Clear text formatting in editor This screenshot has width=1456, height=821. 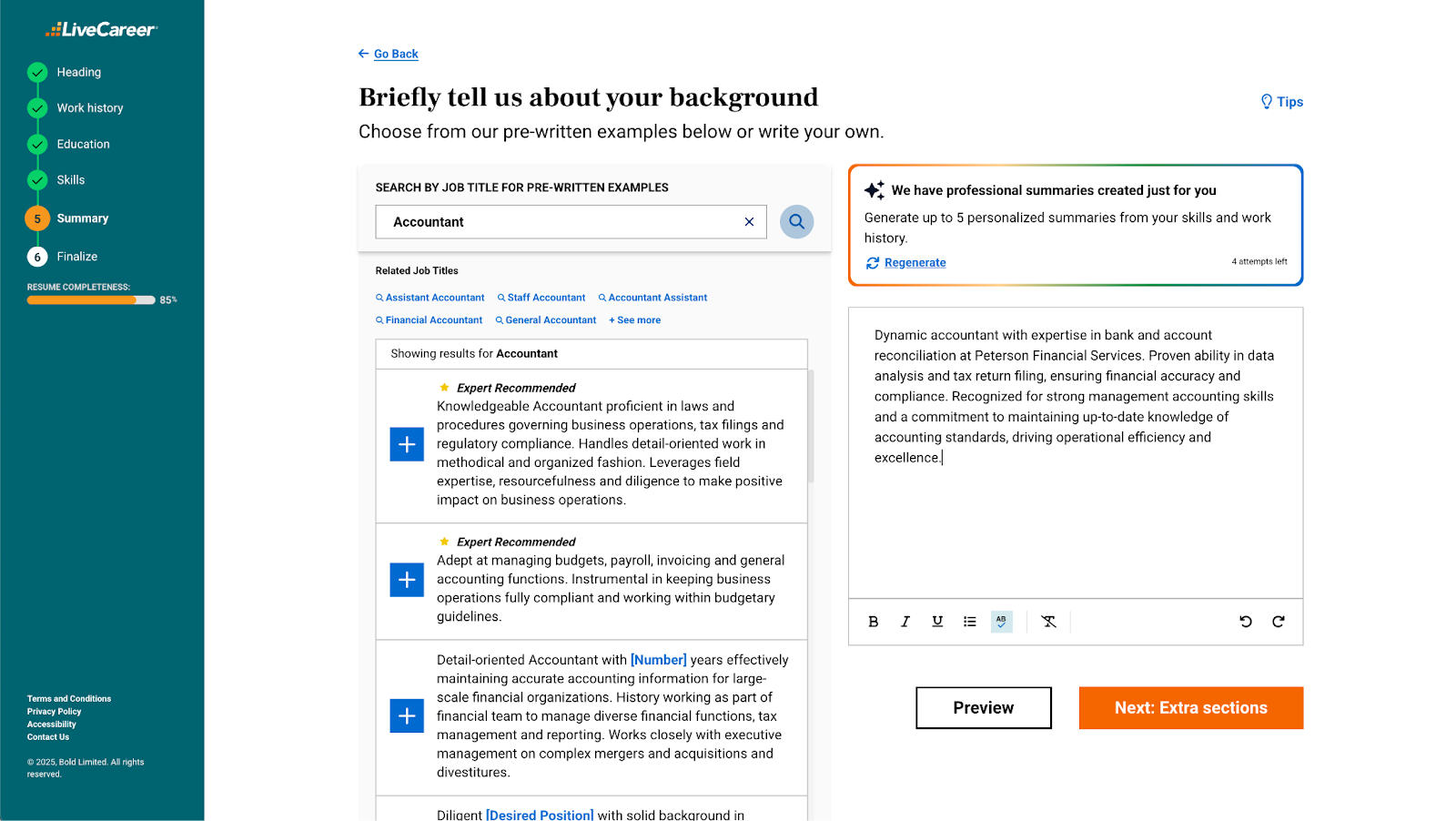(x=1048, y=622)
